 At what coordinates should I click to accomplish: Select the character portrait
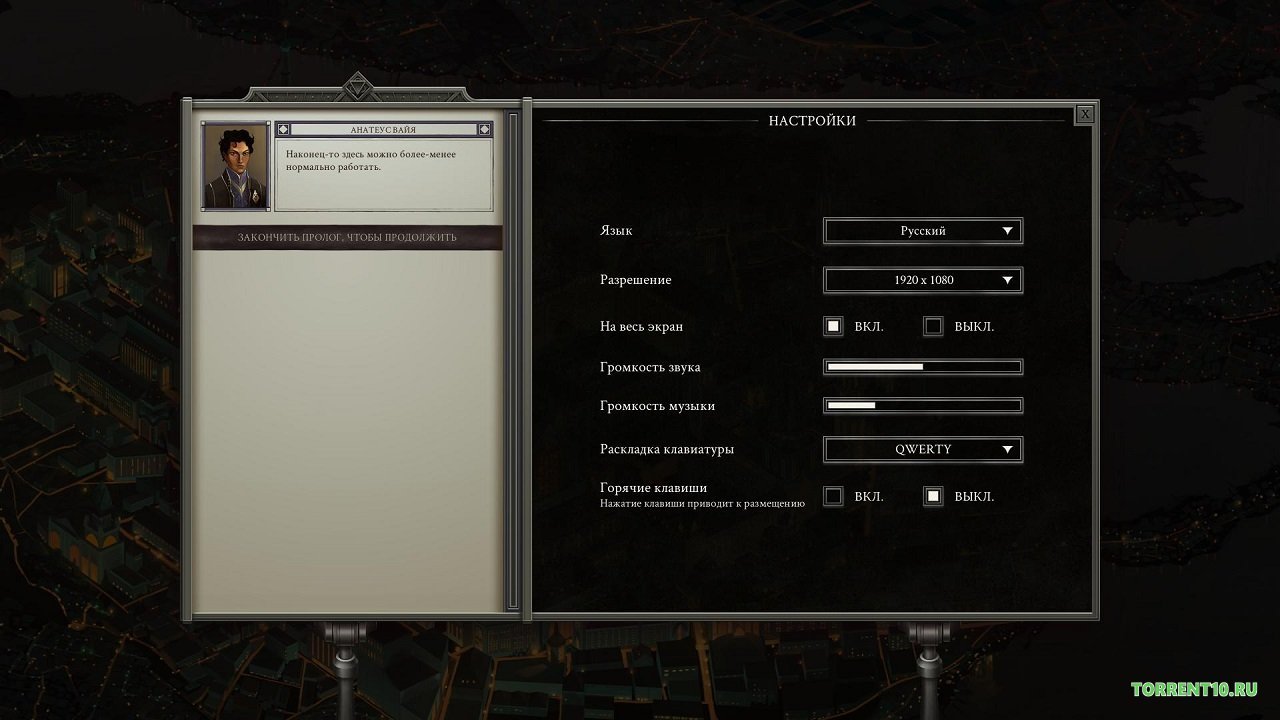[236, 166]
